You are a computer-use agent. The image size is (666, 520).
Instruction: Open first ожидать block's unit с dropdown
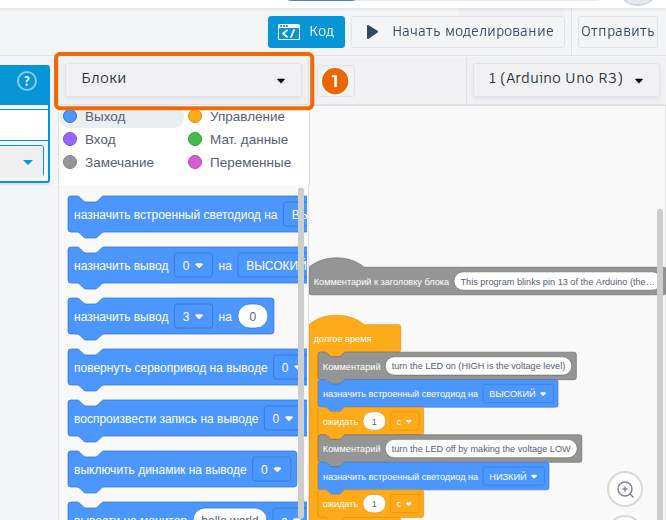pos(404,422)
